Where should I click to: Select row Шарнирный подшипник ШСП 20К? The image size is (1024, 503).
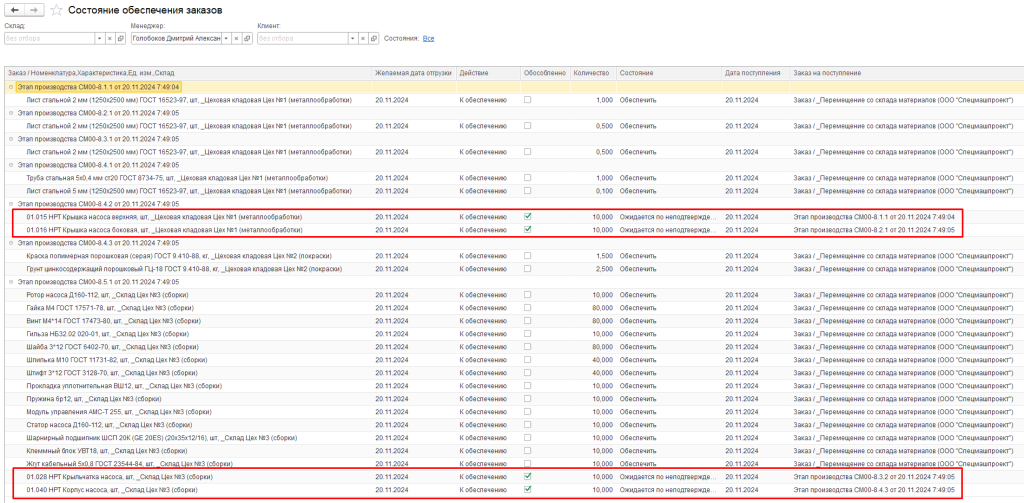pos(513,438)
